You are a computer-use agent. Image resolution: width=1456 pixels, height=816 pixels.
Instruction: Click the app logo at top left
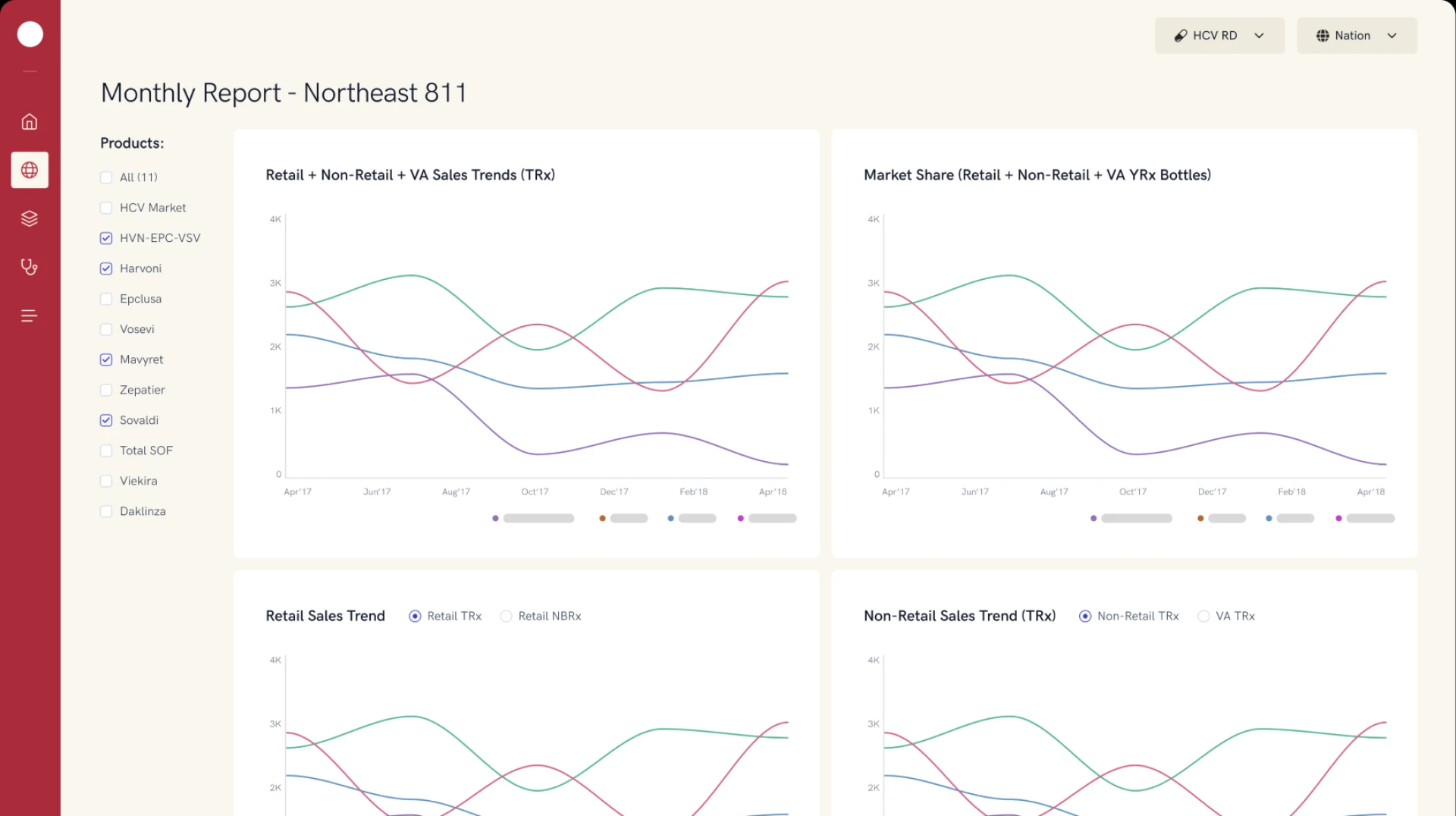click(30, 34)
